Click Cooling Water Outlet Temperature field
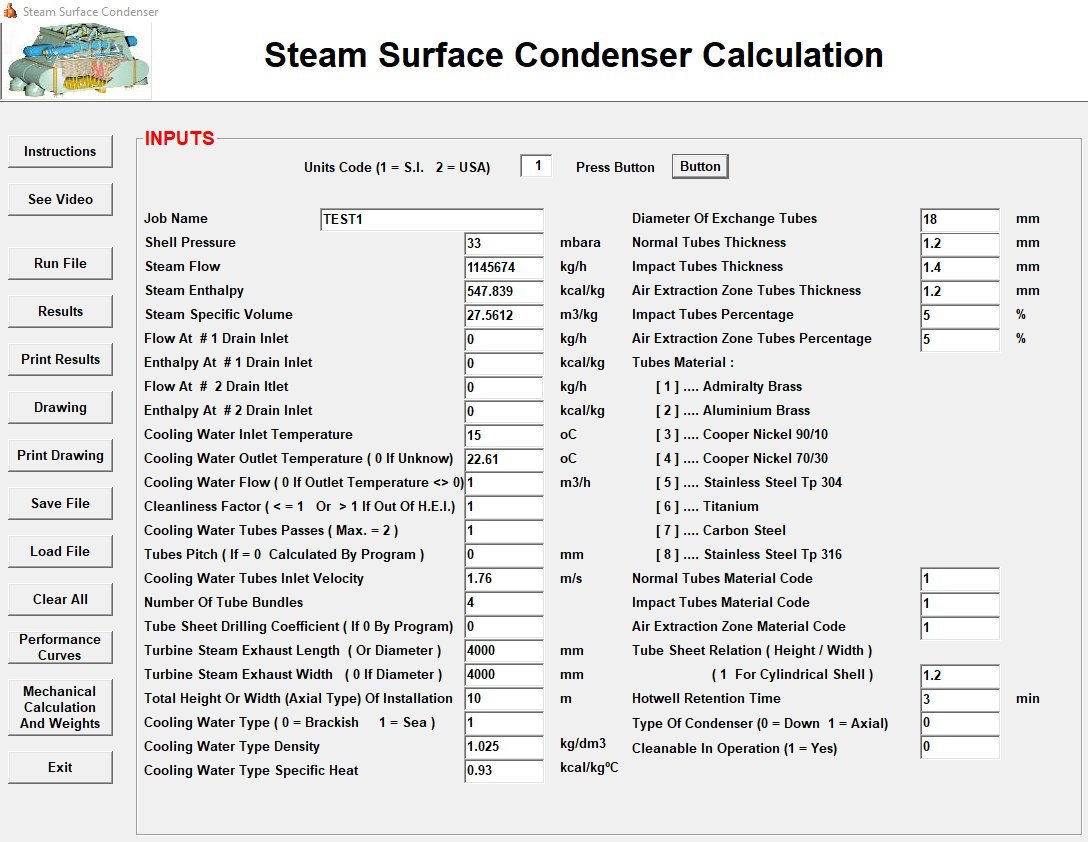The height and width of the screenshot is (842, 1088). pyautogui.click(x=504, y=459)
